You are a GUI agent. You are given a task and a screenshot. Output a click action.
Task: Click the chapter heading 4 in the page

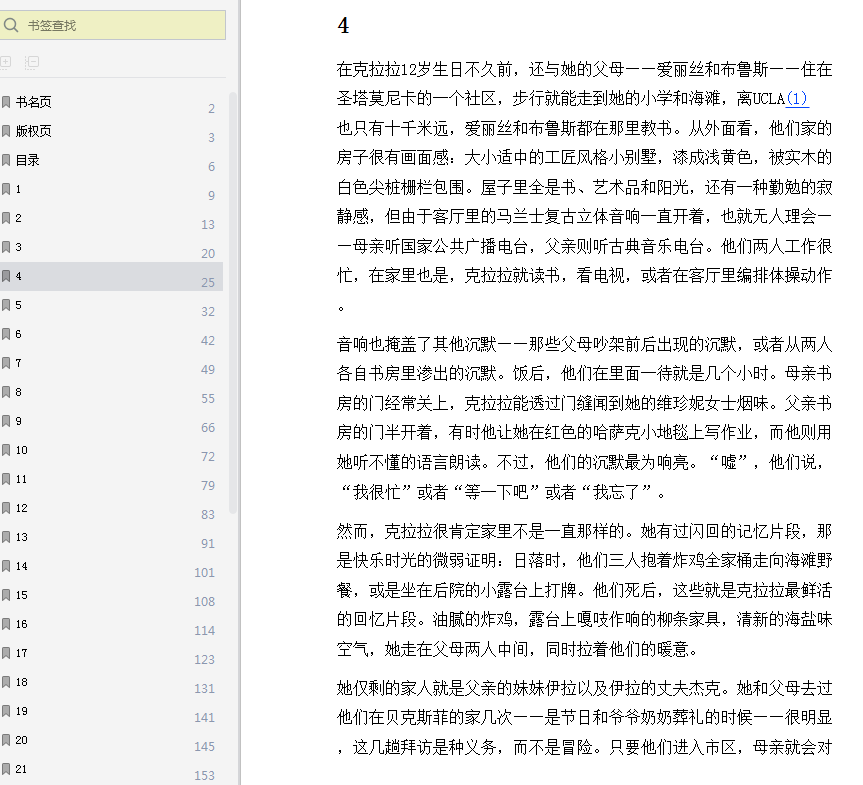[x=343, y=26]
